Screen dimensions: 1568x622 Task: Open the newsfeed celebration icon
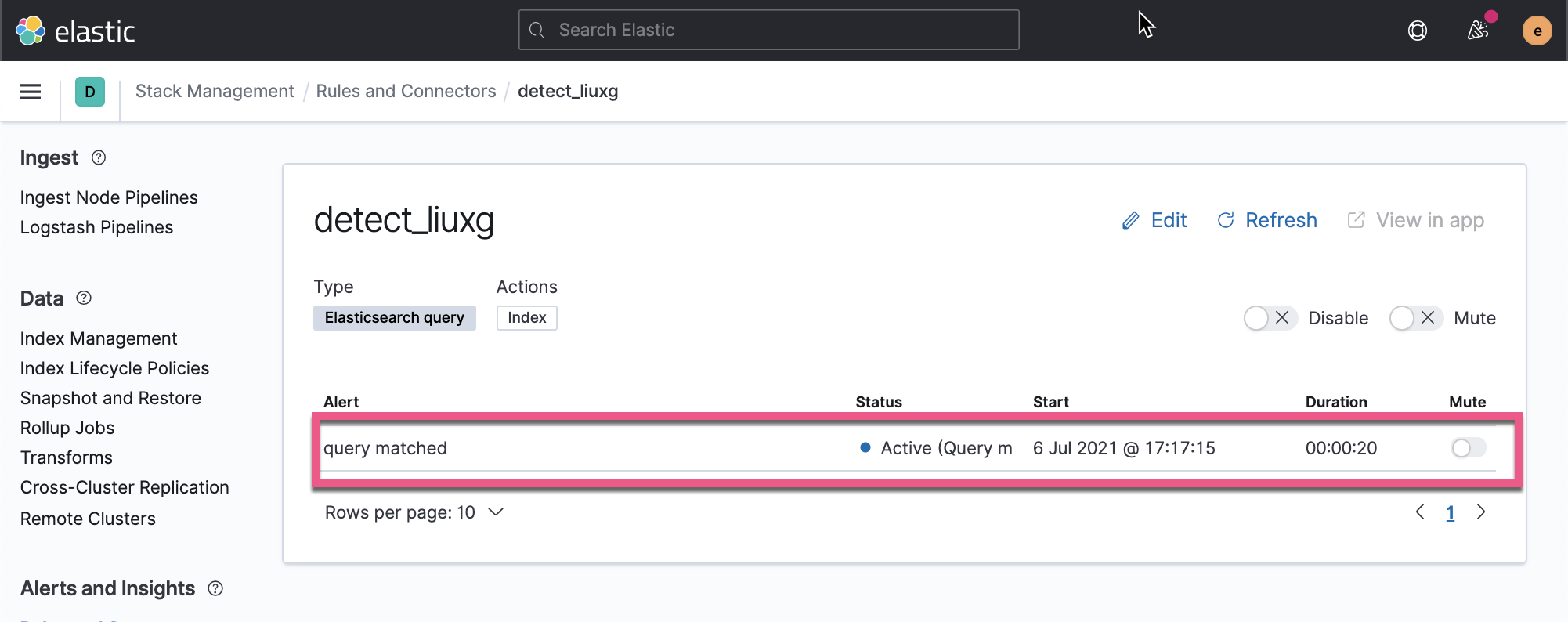click(1477, 31)
